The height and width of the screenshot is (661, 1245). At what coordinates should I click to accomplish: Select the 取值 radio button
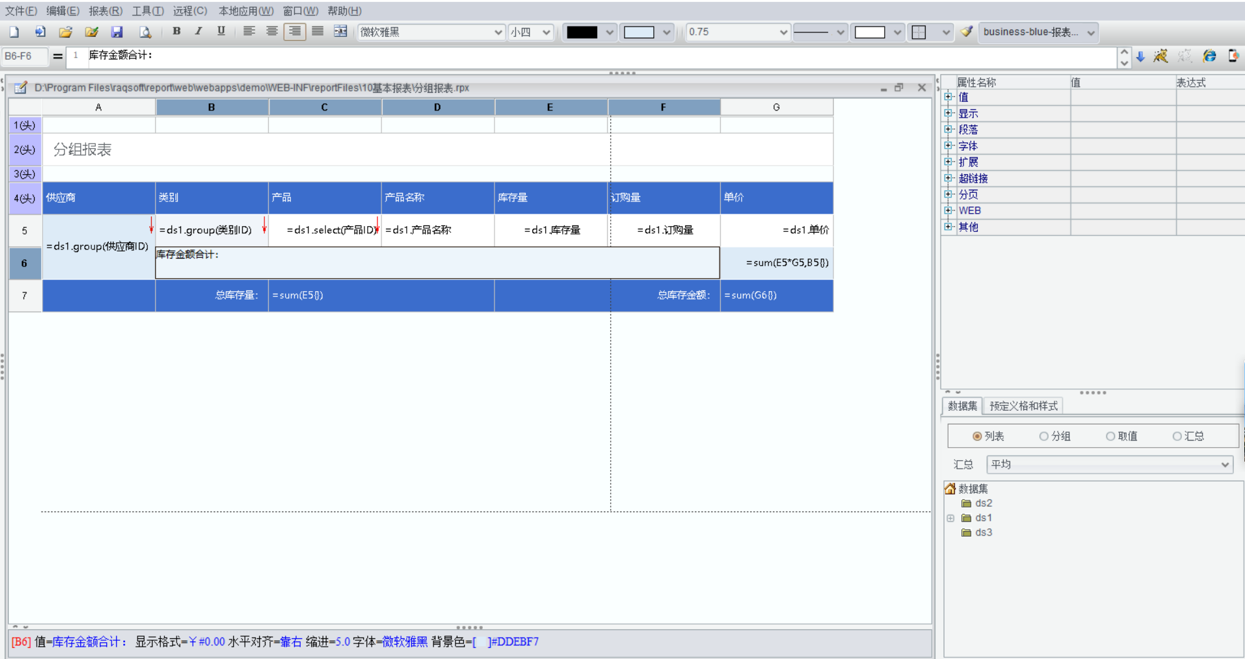[1110, 436]
